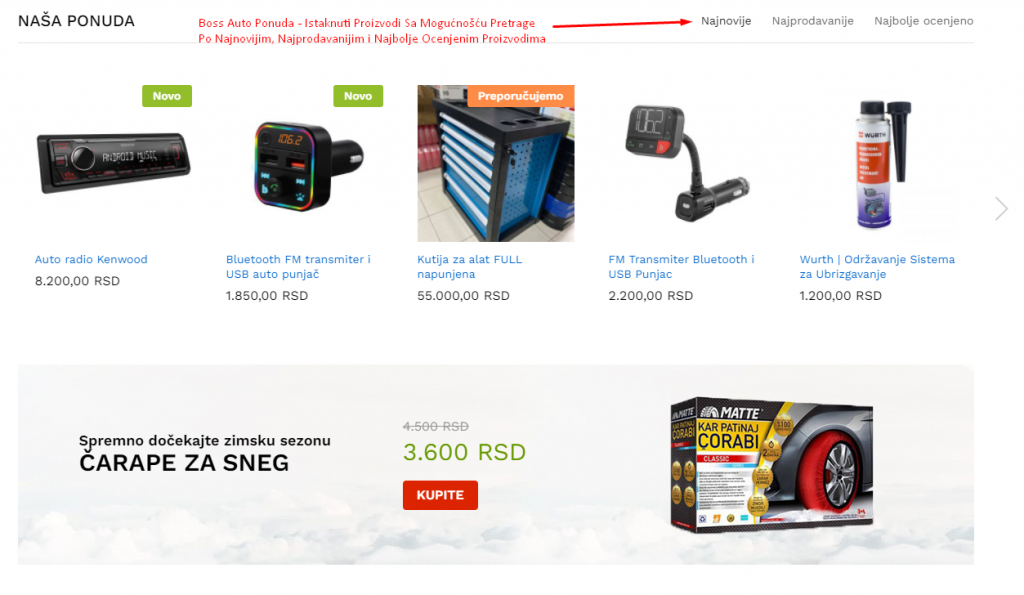Open Kutija za alat FULL napunjena link
The image size is (1024, 595).
tap(470, 266)
